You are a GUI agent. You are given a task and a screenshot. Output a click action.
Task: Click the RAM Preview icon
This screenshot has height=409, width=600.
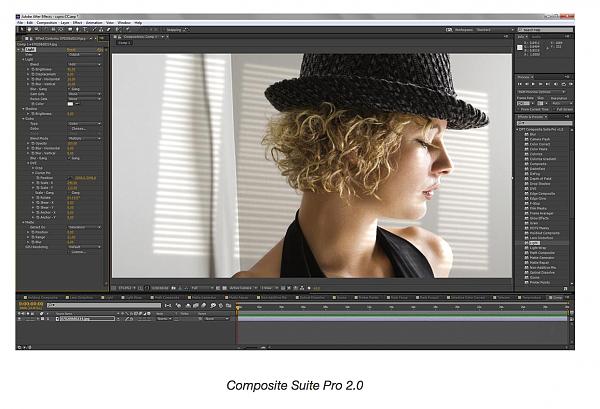coord(571,84)
